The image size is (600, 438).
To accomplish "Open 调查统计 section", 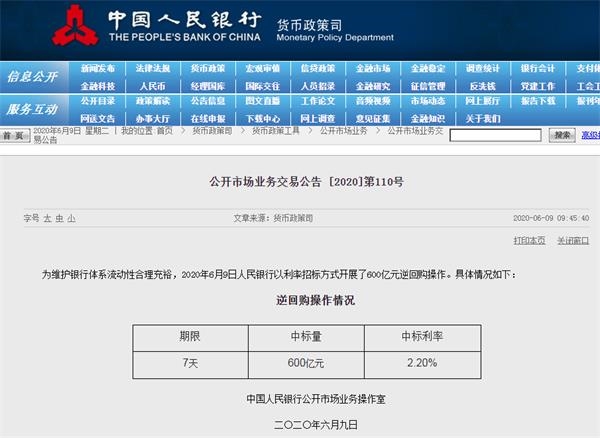I will [x=483, y=68].
